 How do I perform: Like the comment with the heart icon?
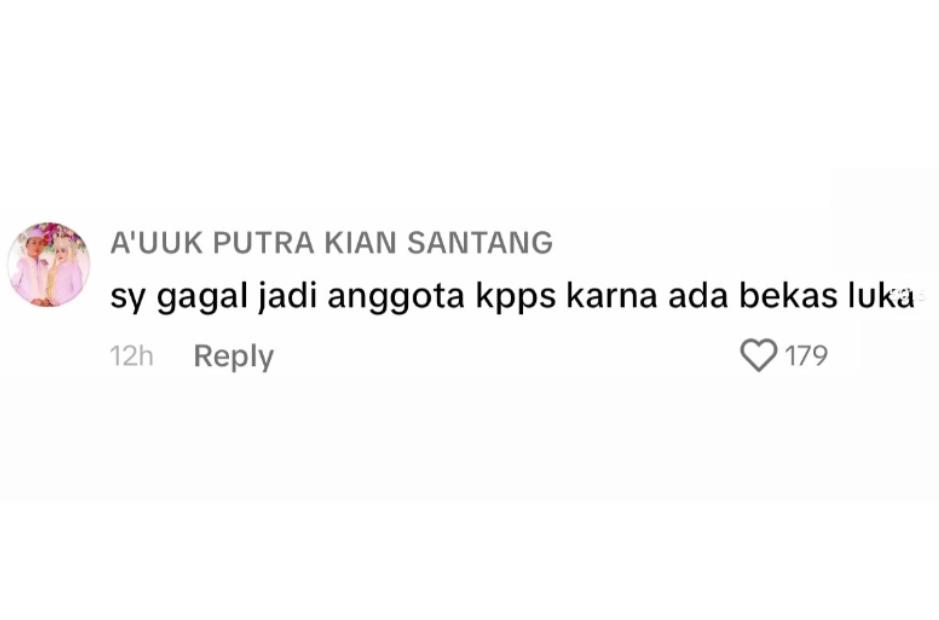(759, 356)
